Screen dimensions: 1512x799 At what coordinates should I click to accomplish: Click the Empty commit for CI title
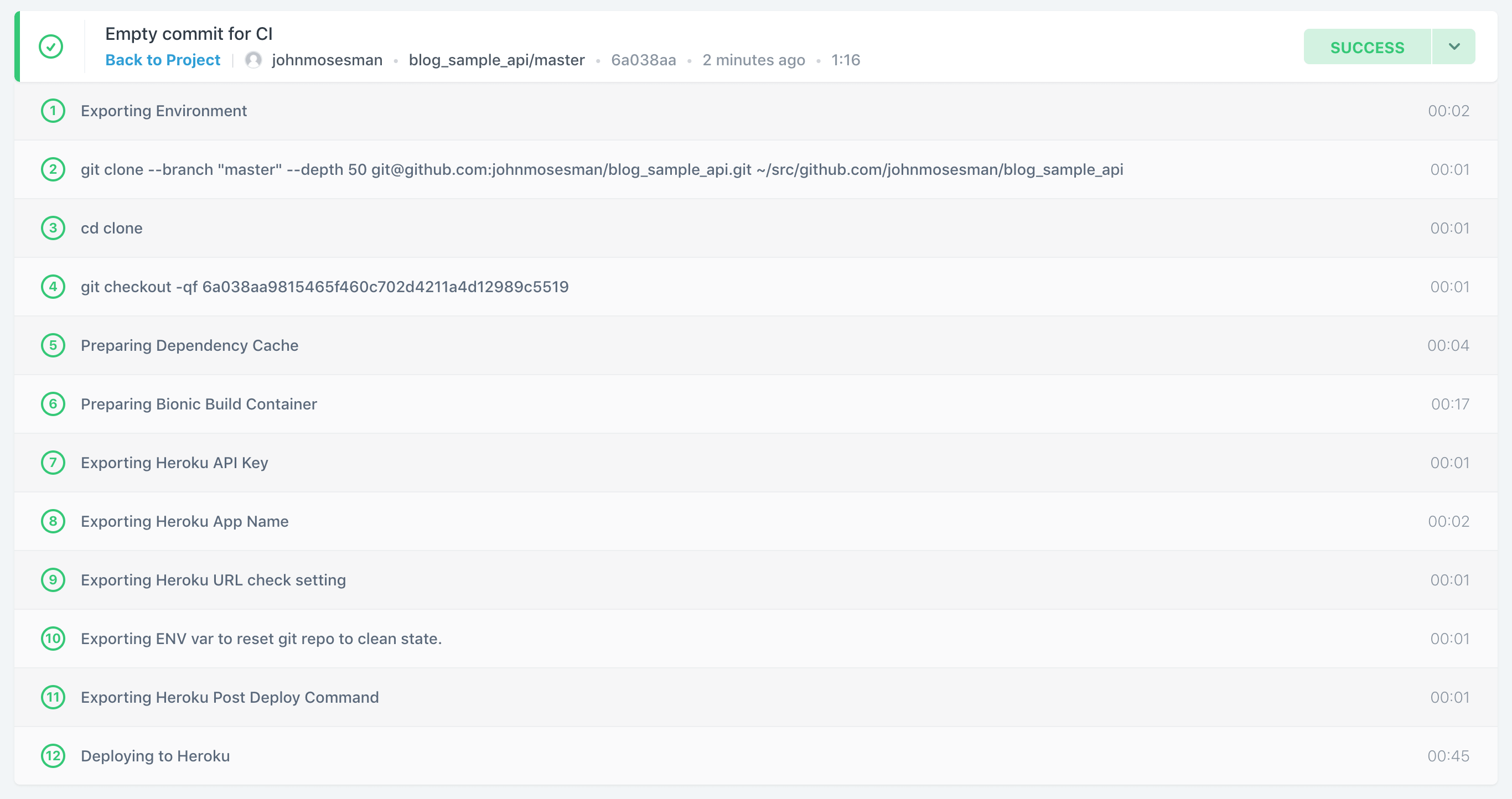(x=189, y=34)
